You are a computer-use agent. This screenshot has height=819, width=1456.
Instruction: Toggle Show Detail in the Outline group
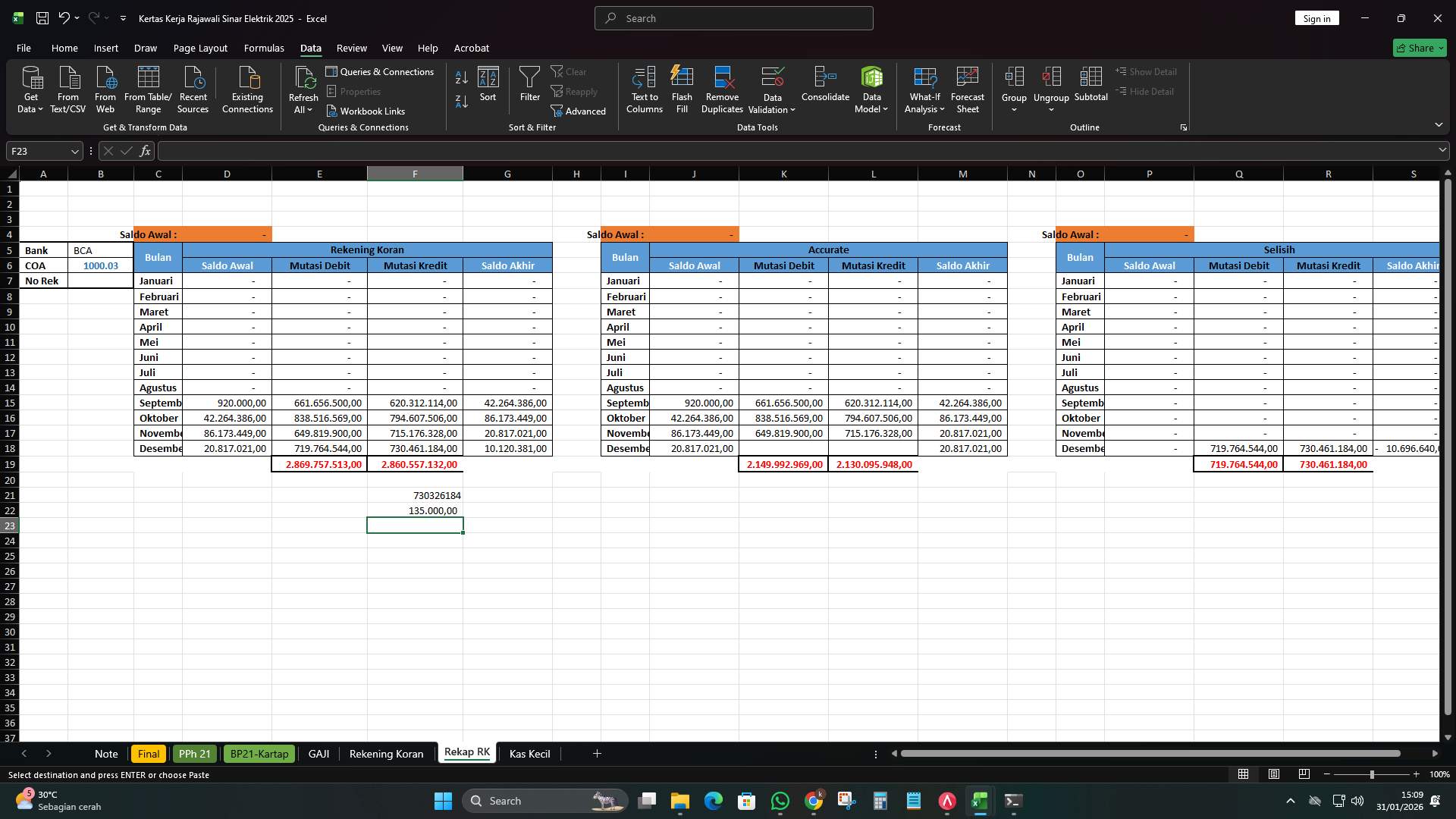tap(1147, 71)
